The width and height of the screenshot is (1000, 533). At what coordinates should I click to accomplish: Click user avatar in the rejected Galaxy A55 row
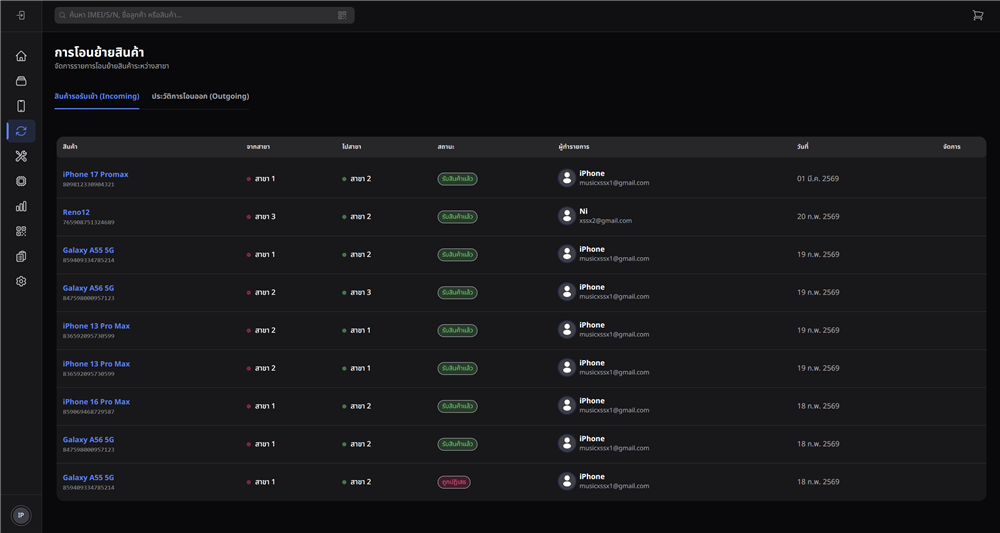coord(567,481)
